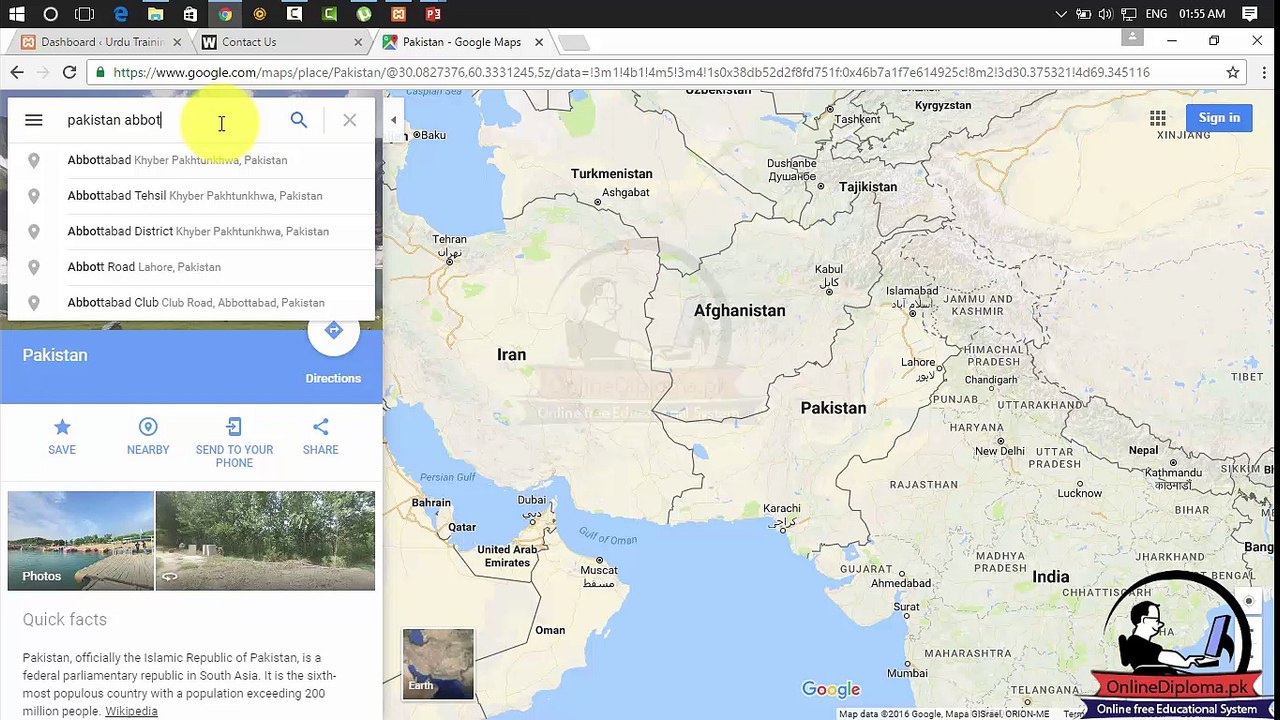
Task: Click the browser back arrow
Action: pyautogui.click(x=17, y=72)
